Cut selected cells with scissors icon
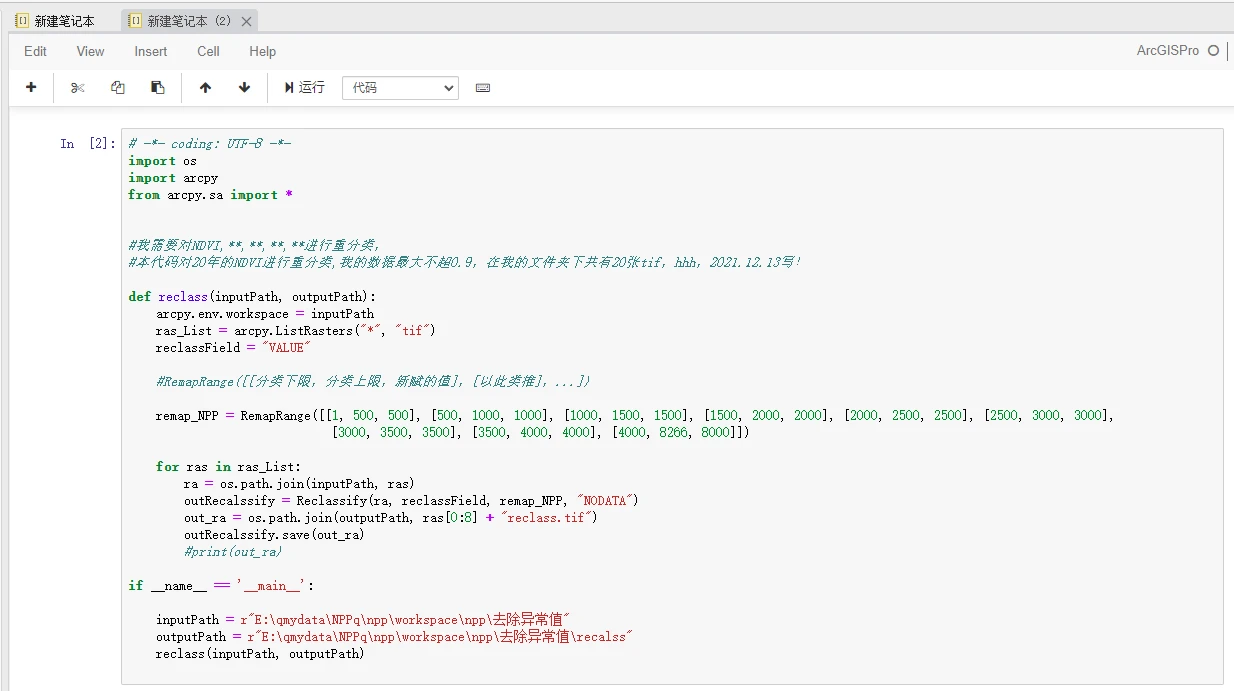This screenshot has width=1234, height=691. (x=78, y=87)
